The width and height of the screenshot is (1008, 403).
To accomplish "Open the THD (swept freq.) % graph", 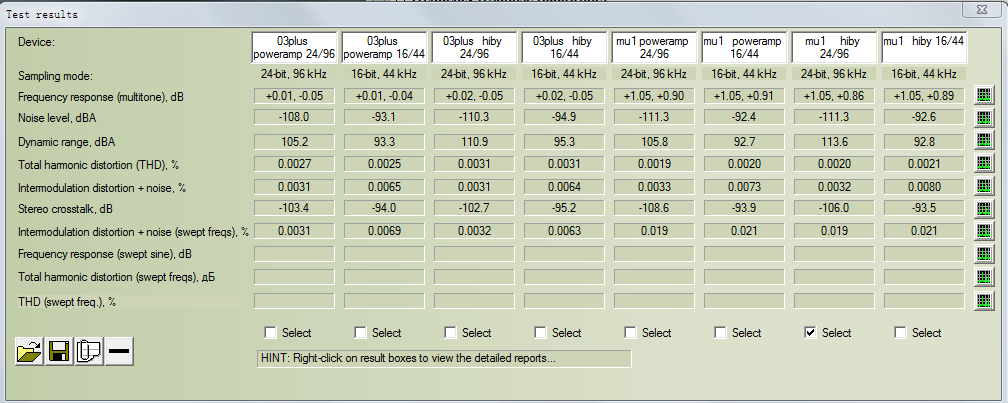I will pyautogui.click(x=984, y=300).
